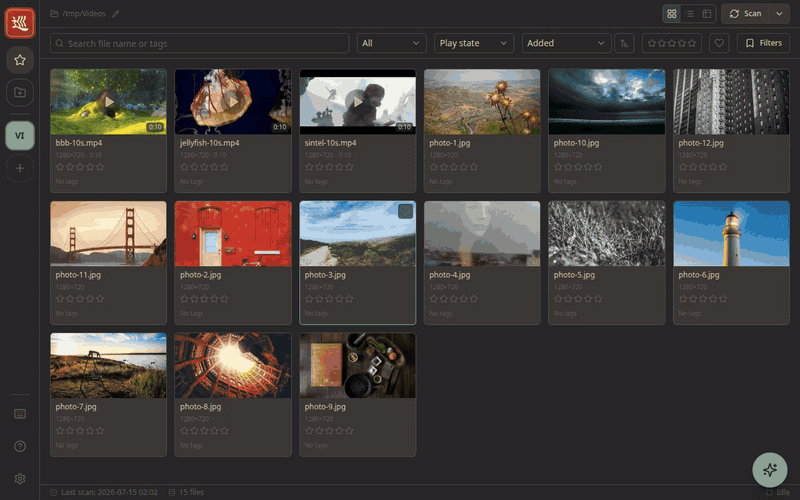Open the Added sort dropdown

(566, 43)
